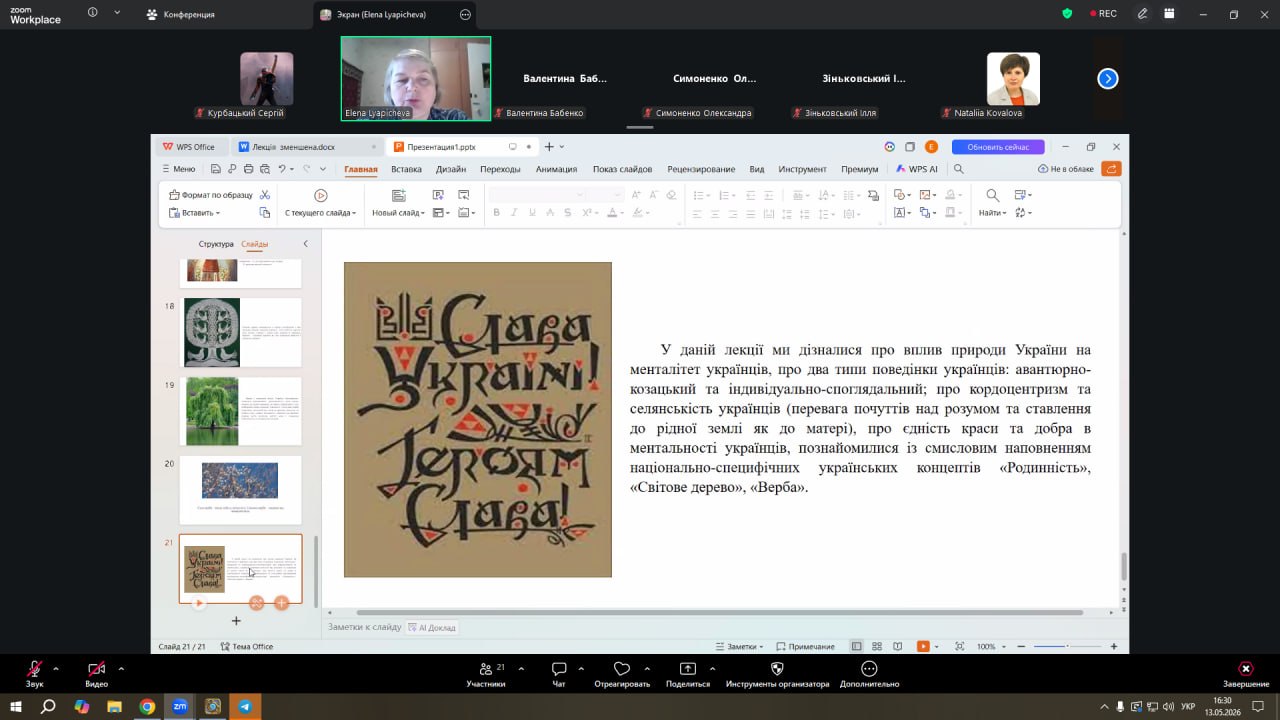Open the Меню button in WPS
1280x720 pixels.
tap(178, 169)
